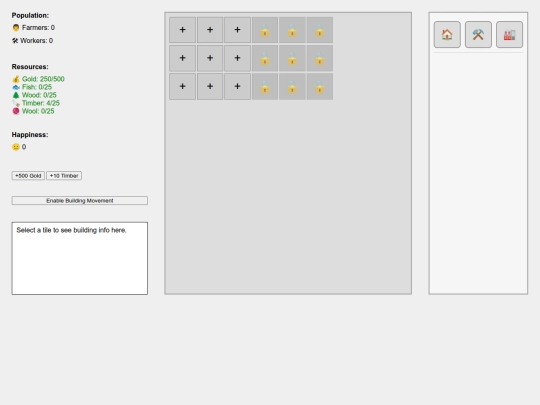Open the red factory buildings category
The image size is (540, 405).
509,34
